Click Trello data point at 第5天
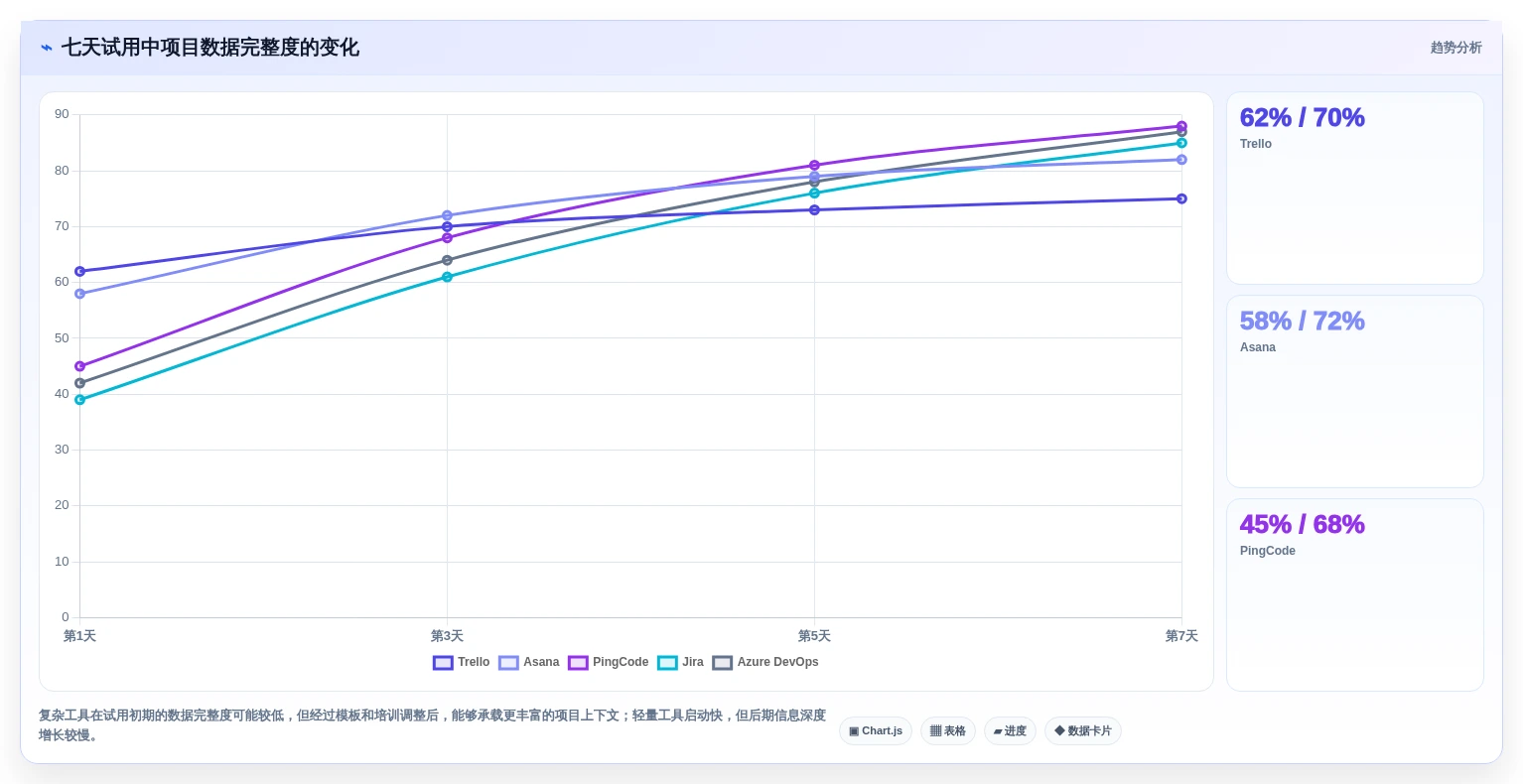This screenshot has height=784, width=1523. point(814,209)
